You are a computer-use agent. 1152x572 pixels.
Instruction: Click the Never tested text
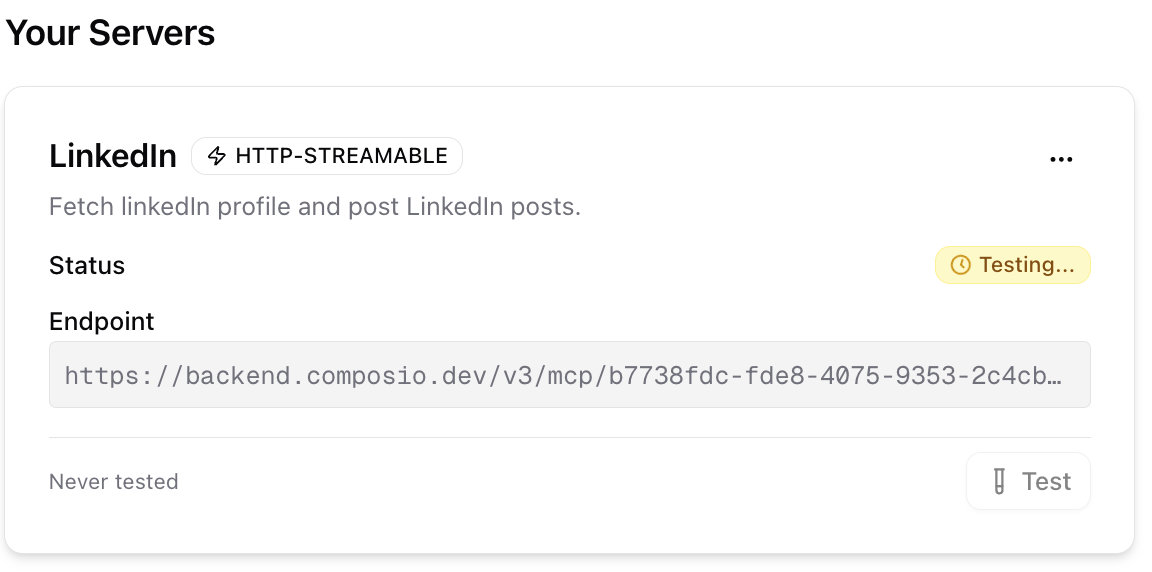click(114, 482)
